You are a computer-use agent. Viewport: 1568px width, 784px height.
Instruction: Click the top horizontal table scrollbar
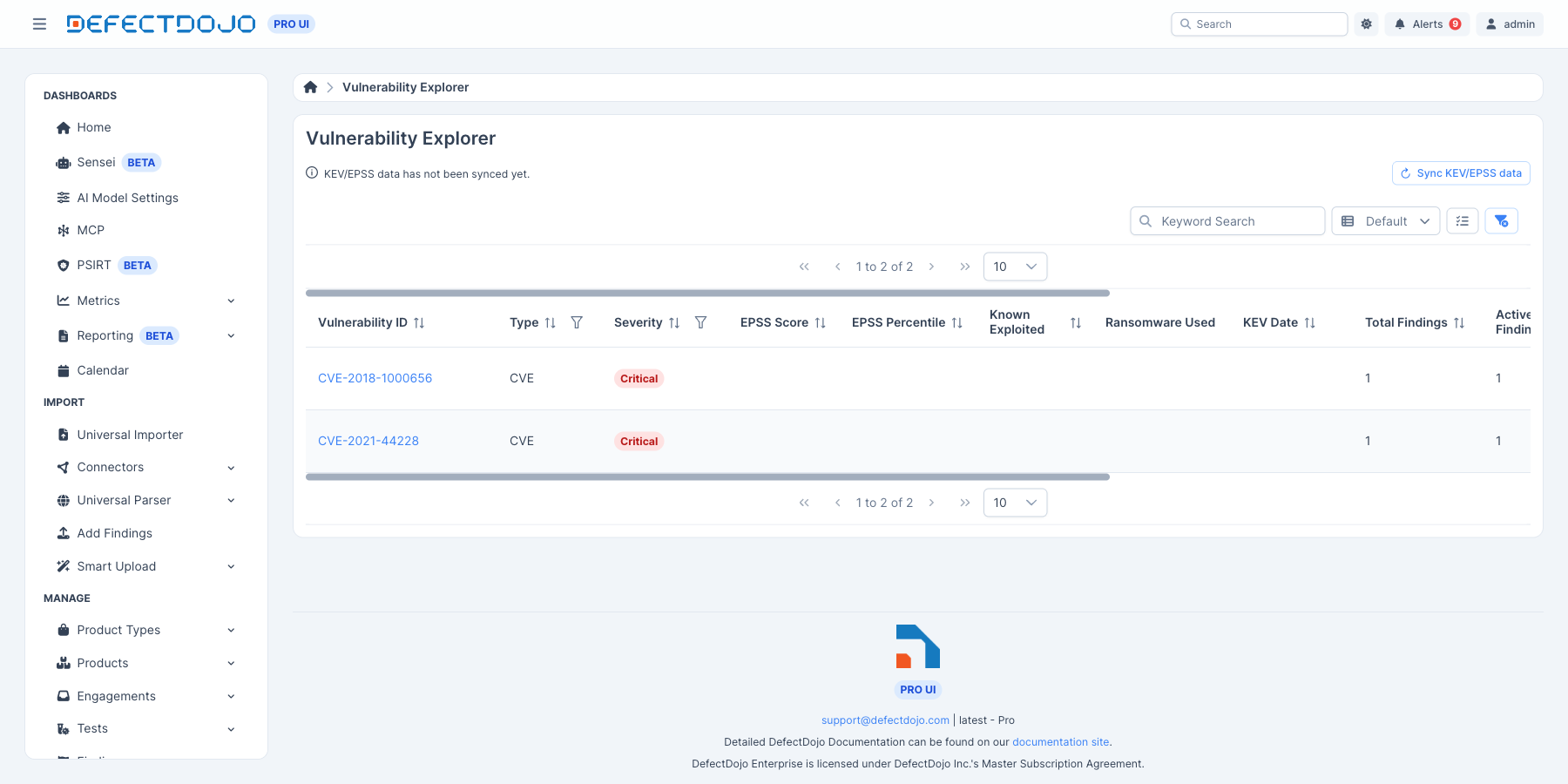click(x=707, y=294)
